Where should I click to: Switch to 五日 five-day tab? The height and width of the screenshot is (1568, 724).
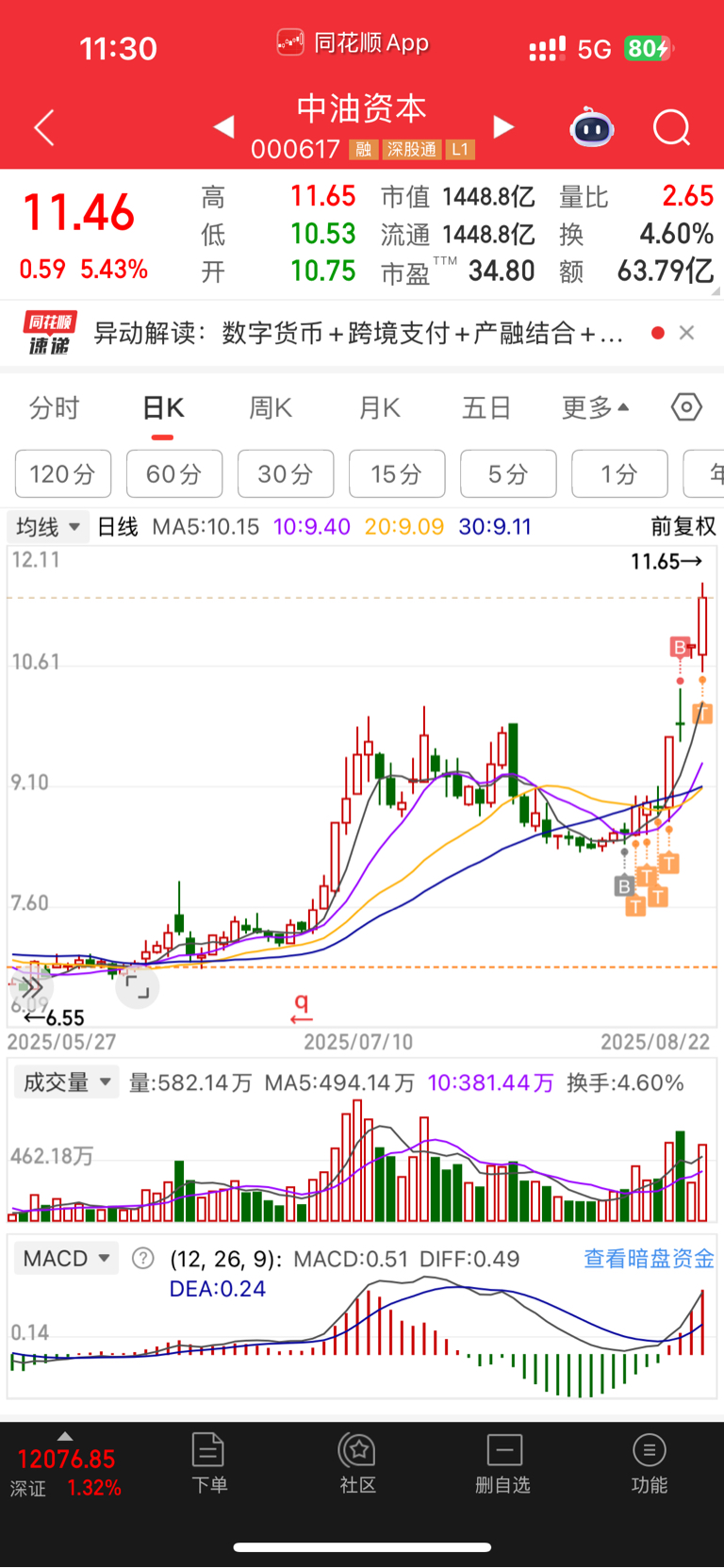(x=486, y=408)
